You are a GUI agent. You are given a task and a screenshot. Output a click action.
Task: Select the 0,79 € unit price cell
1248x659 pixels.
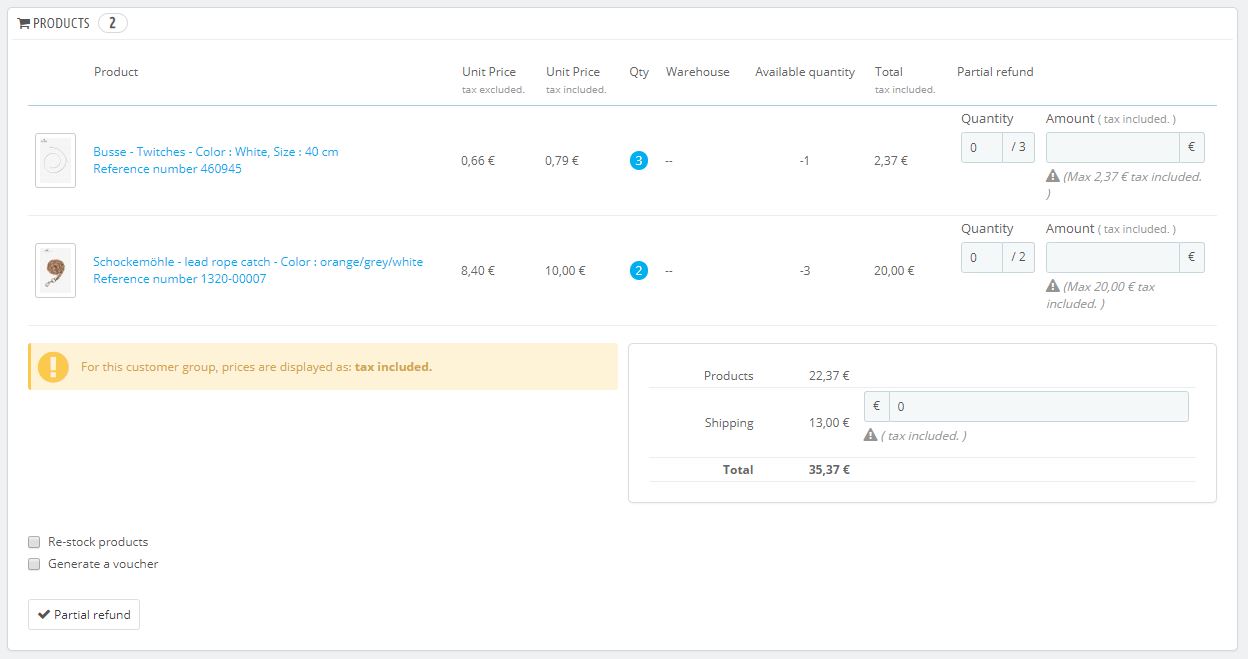coord(562,160)
